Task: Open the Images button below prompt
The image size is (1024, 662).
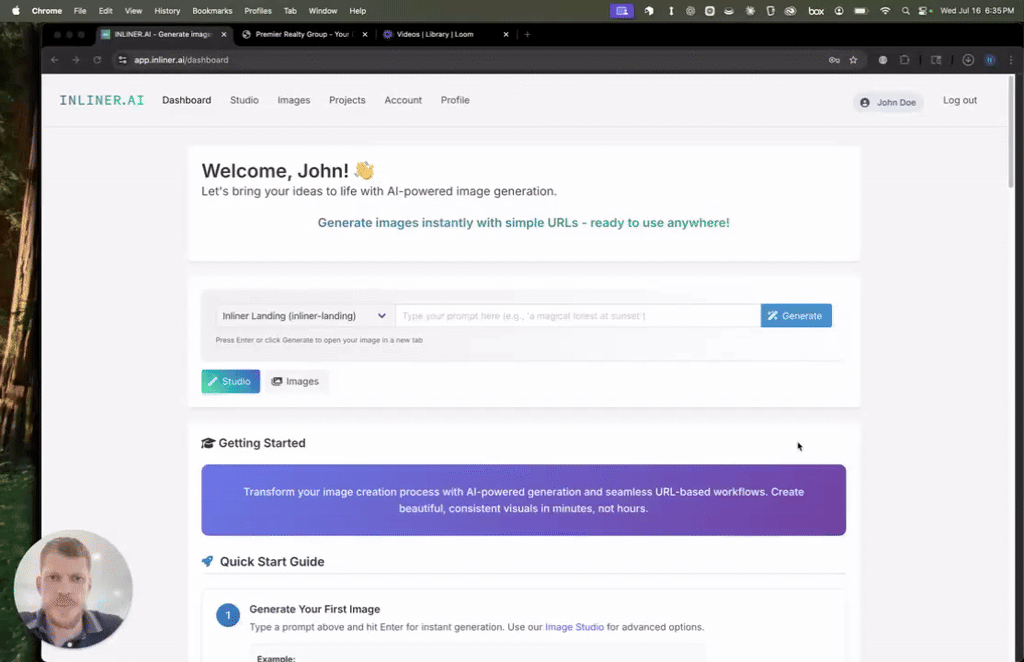Action: pos(295,381)
